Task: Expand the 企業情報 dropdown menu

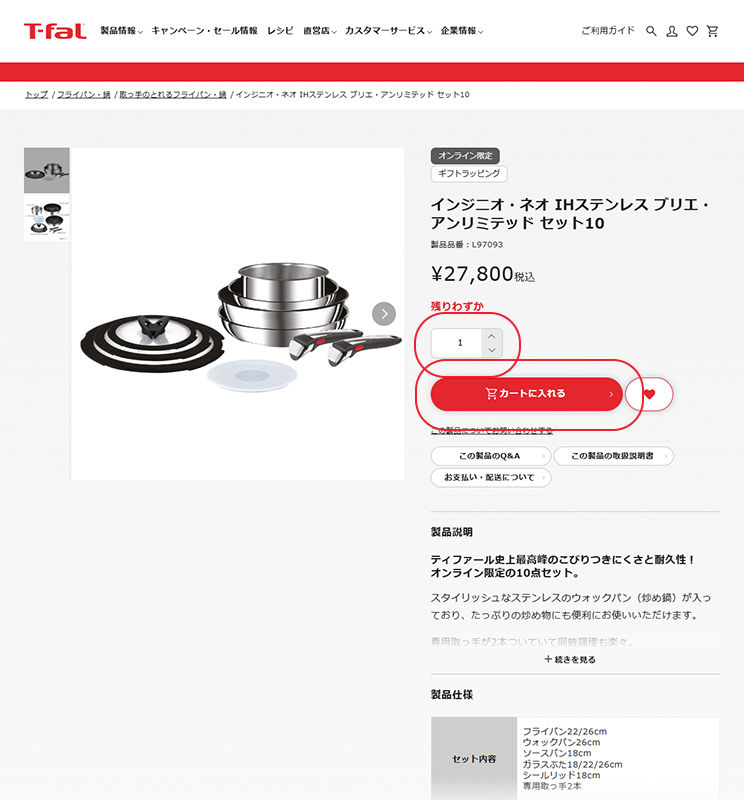Action: click(x=462, y=31)
